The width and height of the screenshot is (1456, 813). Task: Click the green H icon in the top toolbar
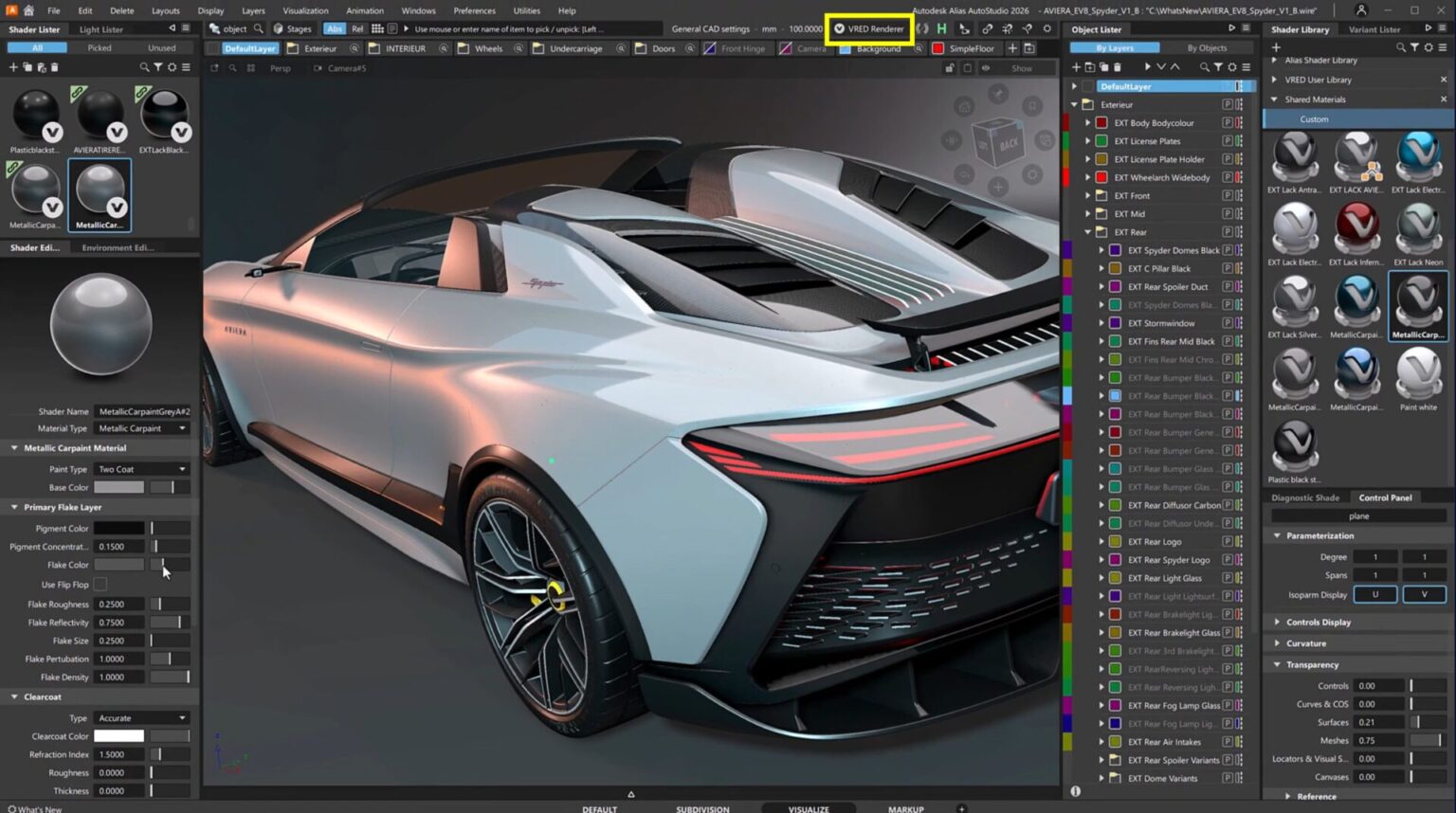941,28
